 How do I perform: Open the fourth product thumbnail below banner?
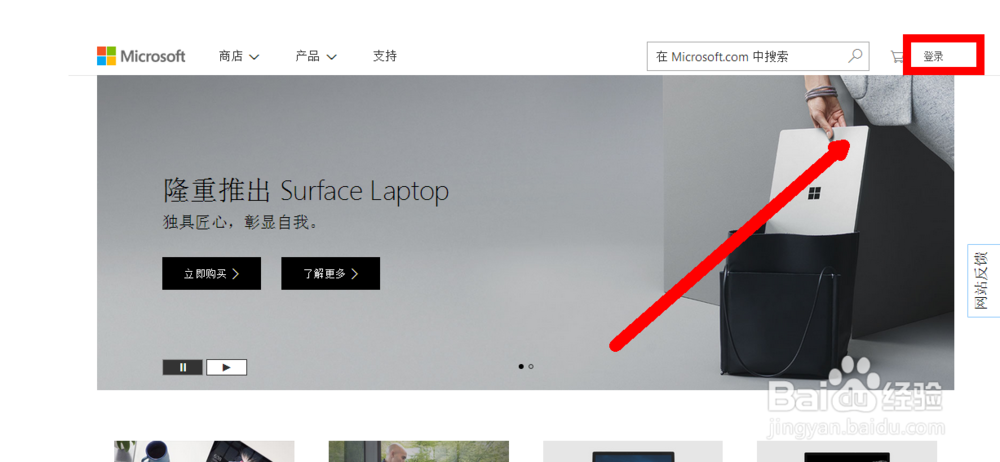coord(847,451)
